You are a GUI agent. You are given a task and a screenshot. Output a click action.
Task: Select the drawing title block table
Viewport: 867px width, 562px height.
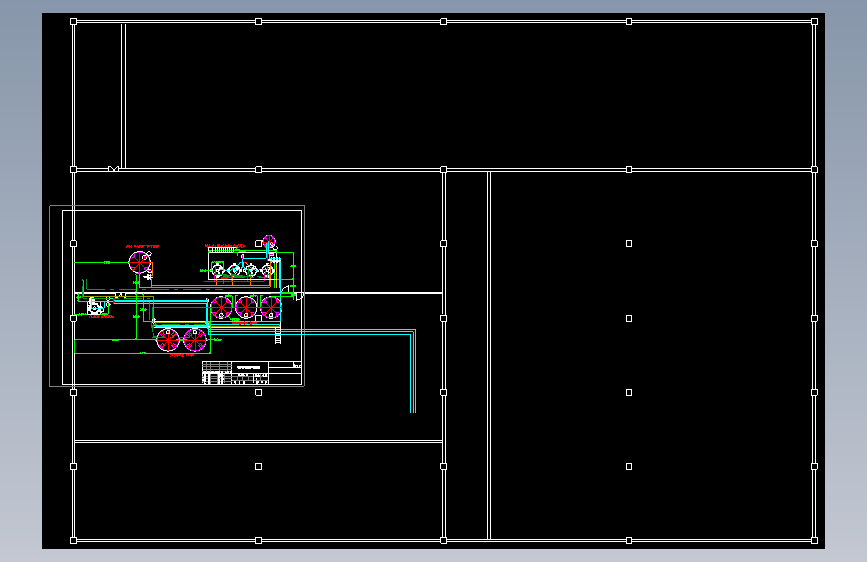pyautogui.click(x=252, y=372)
